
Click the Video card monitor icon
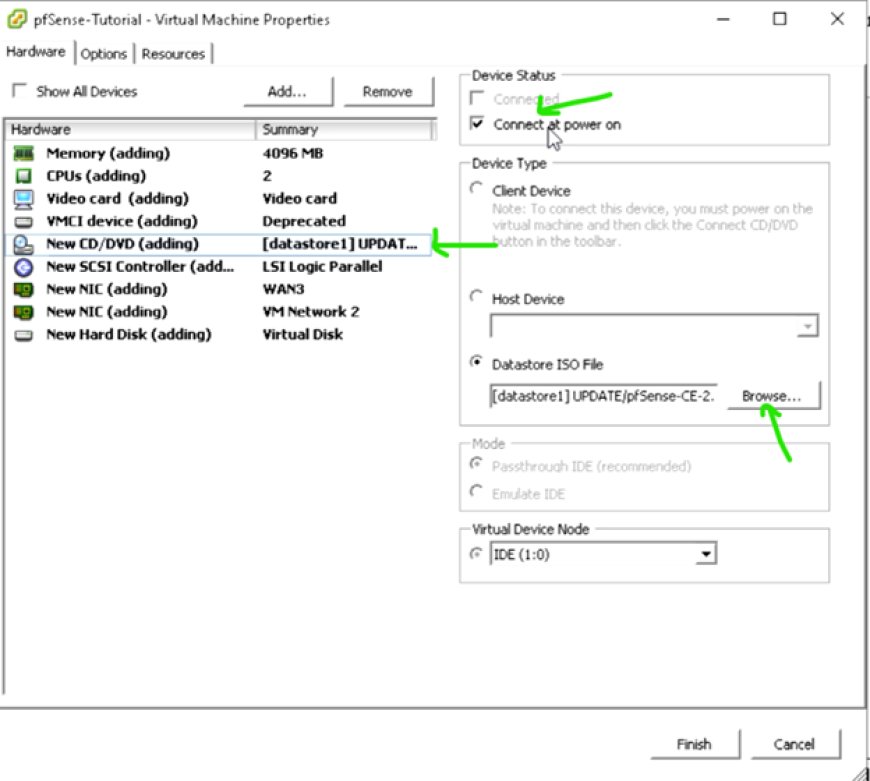tap(23, 199)
